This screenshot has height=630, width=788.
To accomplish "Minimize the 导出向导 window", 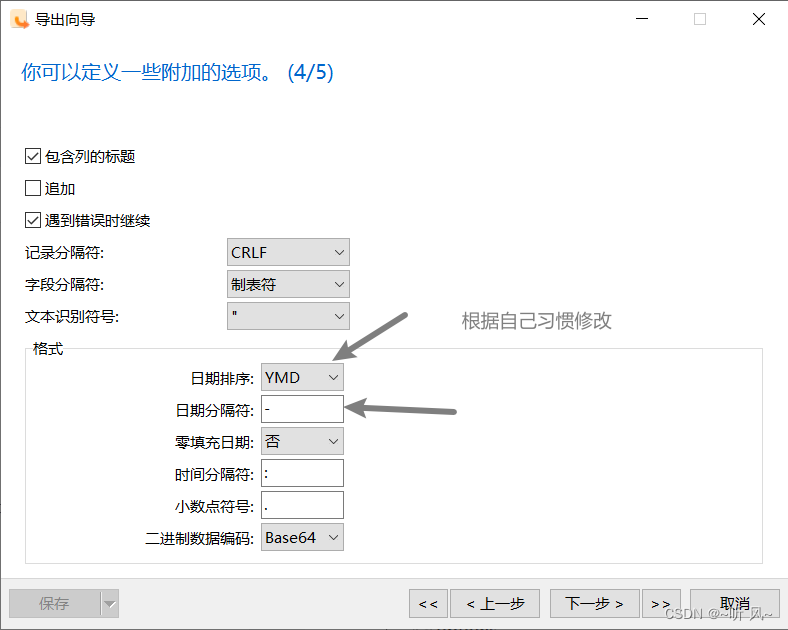I will tap(642, 19).
